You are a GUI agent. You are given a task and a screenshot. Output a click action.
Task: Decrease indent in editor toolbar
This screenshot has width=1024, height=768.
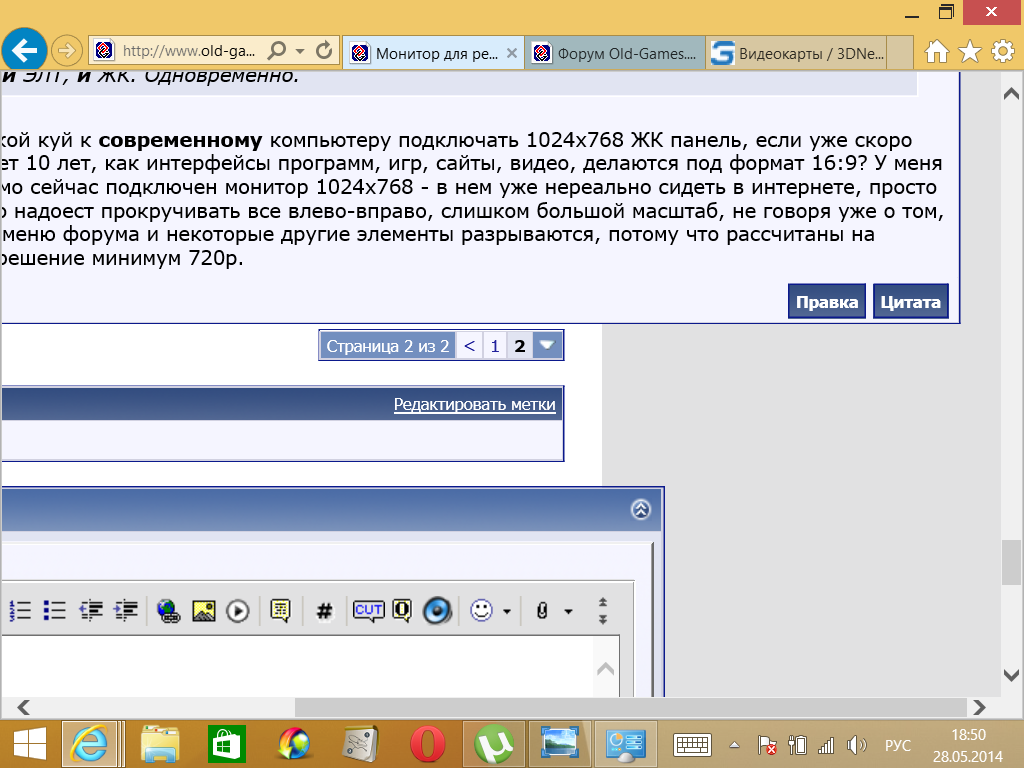coord(91,611)
